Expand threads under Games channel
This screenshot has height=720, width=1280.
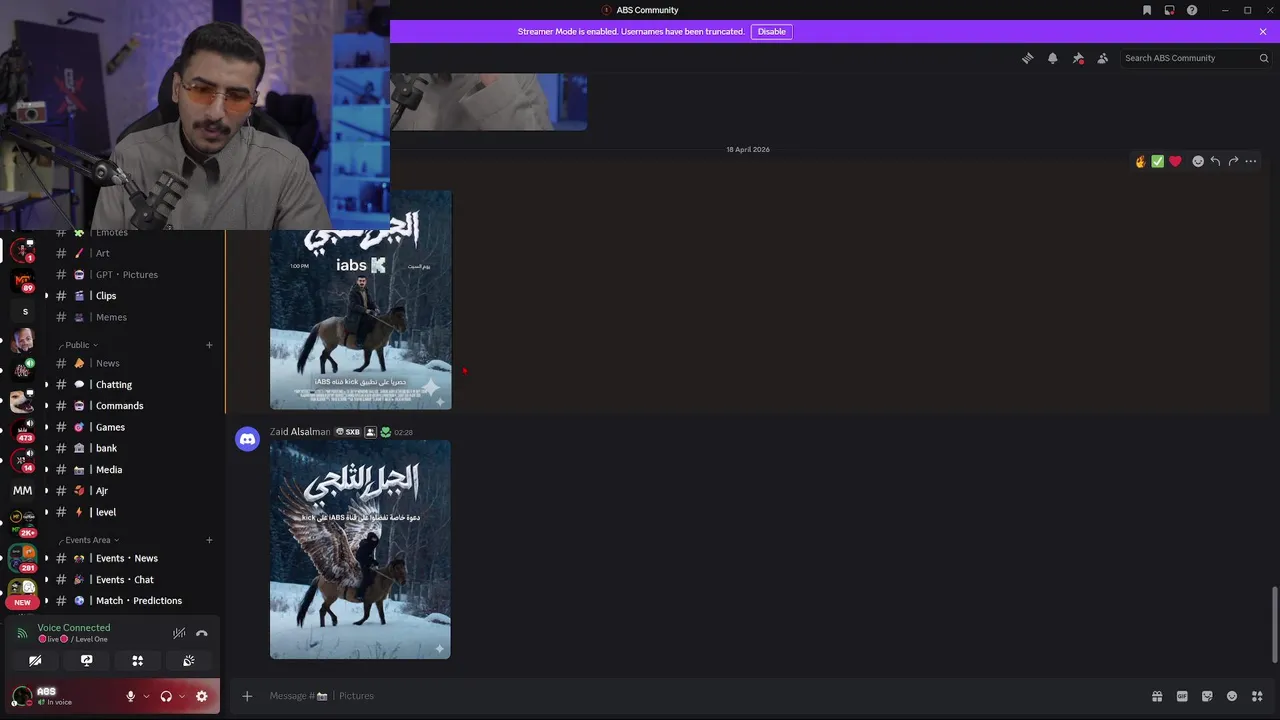click(x=45, y=427)
